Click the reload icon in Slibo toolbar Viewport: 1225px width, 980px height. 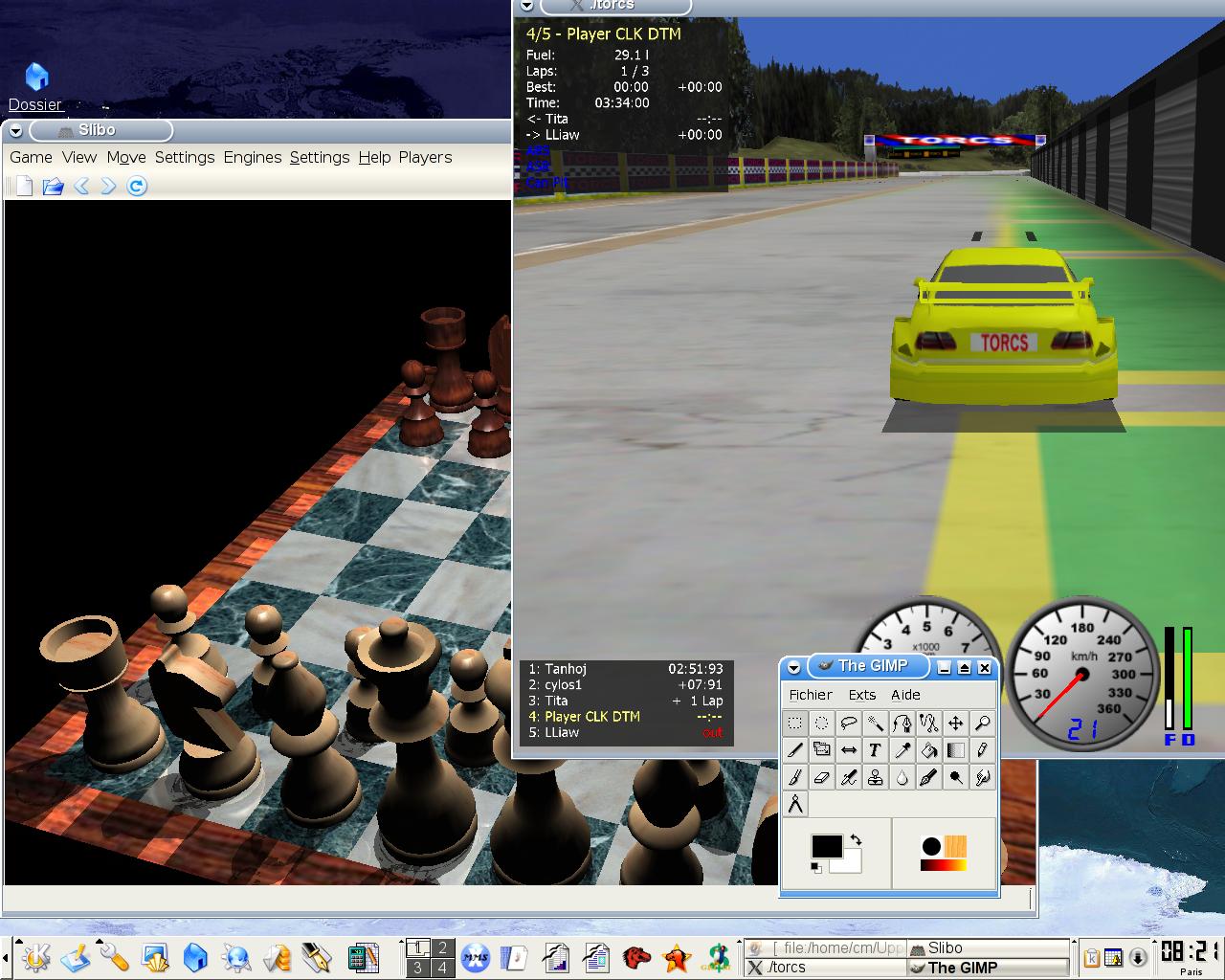(137, 186)
